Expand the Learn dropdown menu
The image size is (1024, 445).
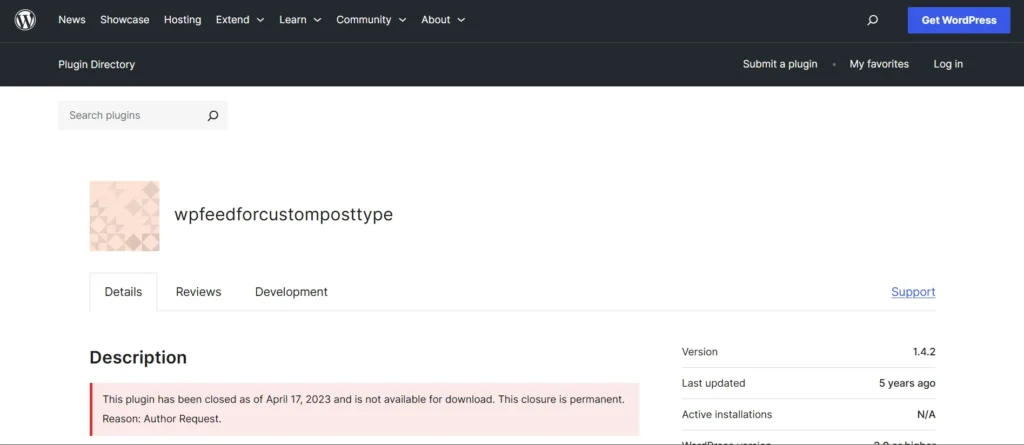300,20
